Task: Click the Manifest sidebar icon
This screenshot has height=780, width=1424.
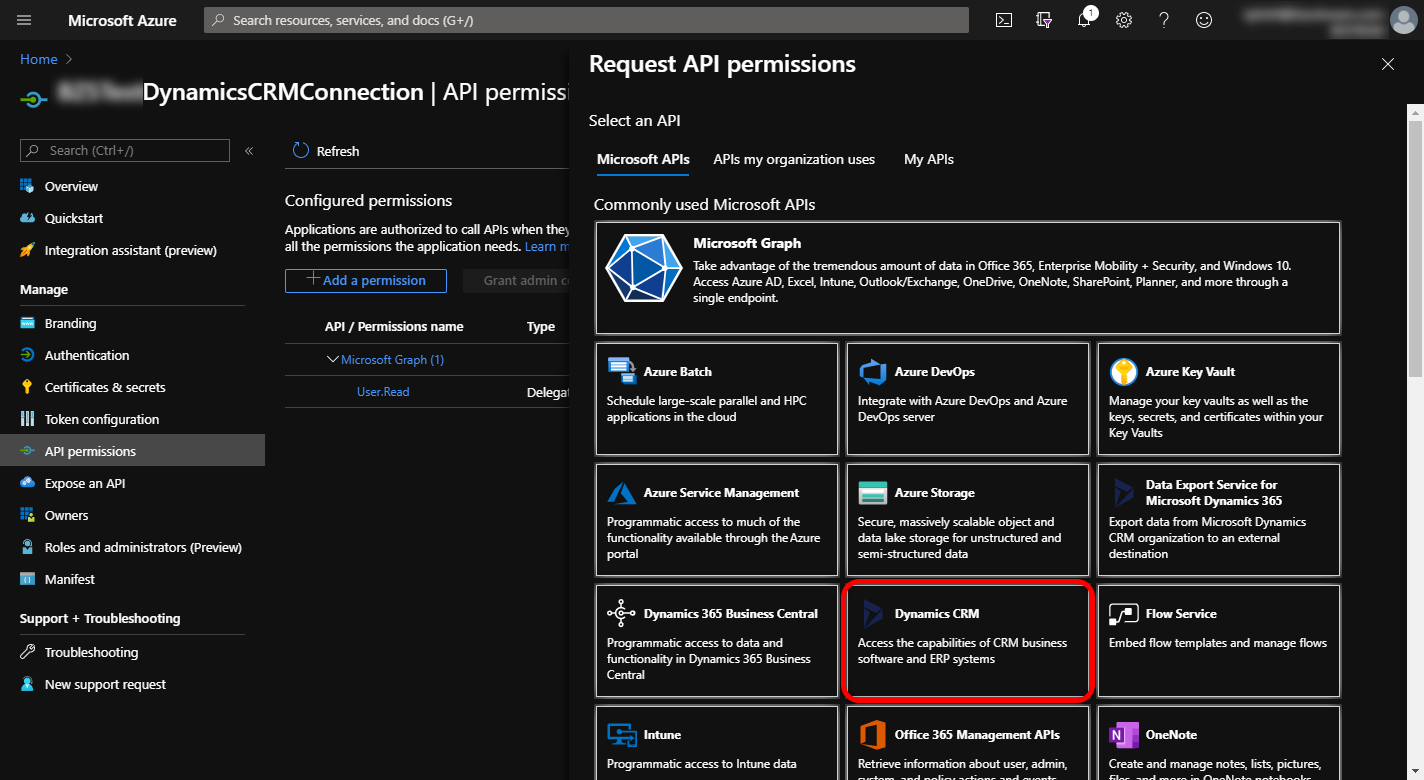Action: [27, 579]
